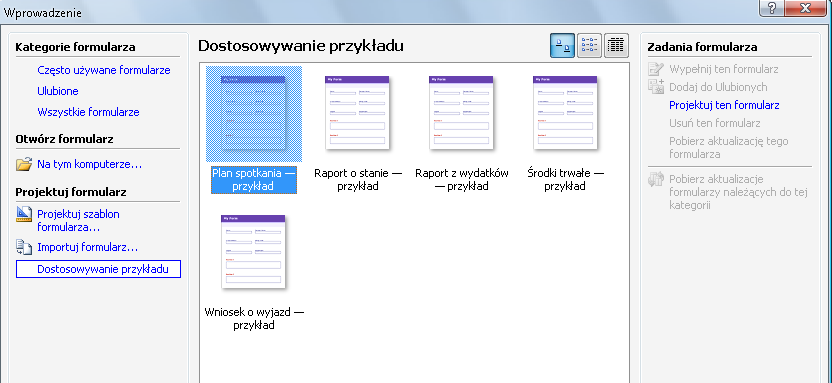The image size is (832, 383).
Task: Click the open folder icon beside Na tym komputerze
Action: click(24, 164)
